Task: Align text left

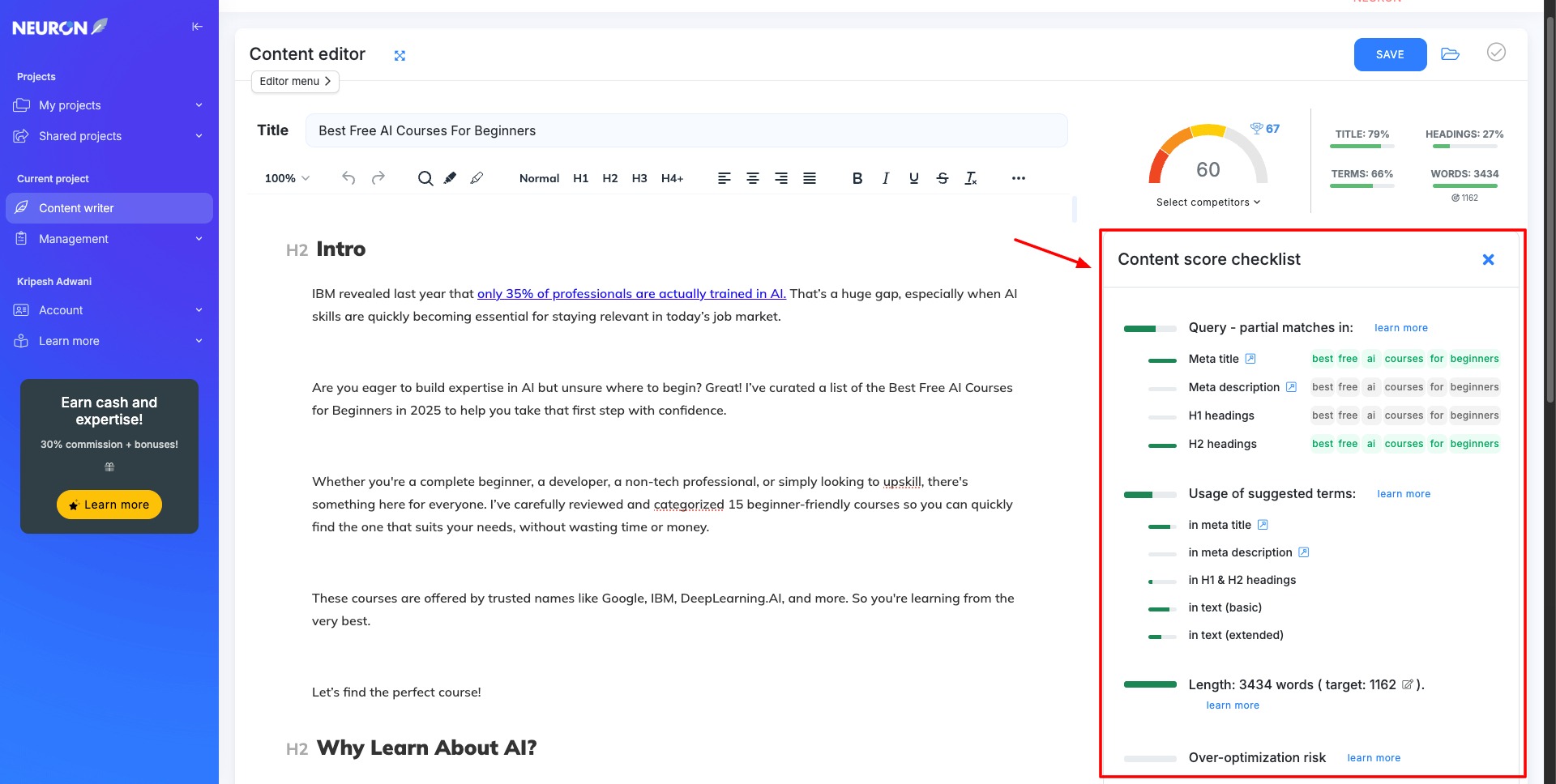Action: [x=725, y=178]
